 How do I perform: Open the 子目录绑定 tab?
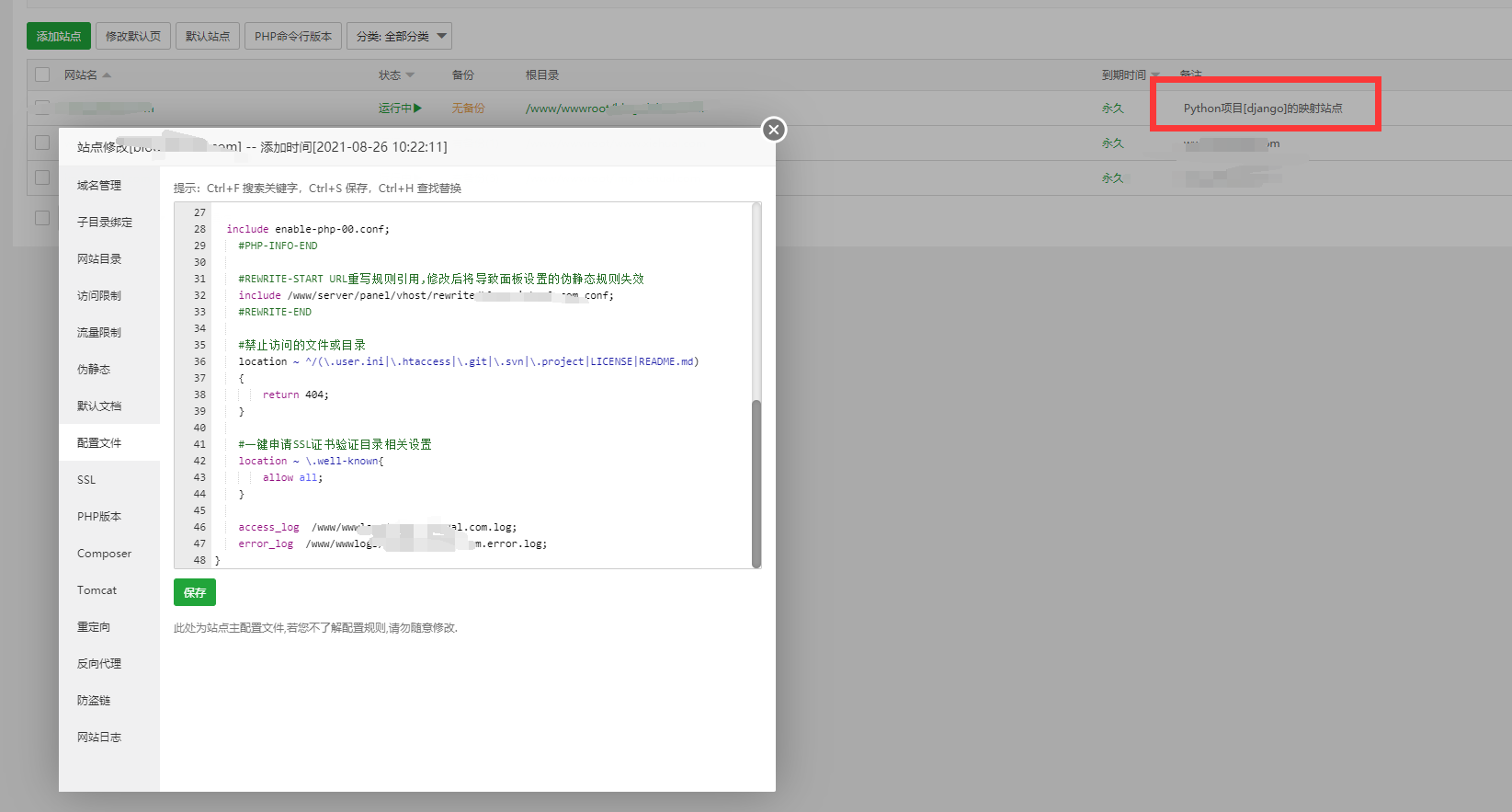point(109,222)
